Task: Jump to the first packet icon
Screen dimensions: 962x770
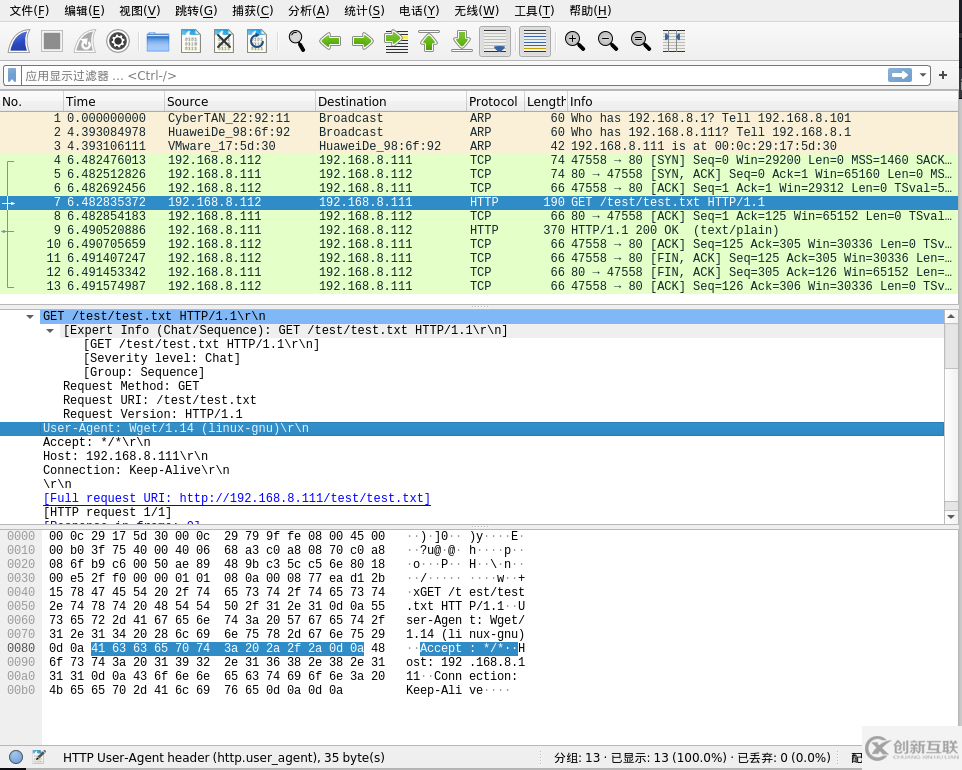Action: coord(429,41)
